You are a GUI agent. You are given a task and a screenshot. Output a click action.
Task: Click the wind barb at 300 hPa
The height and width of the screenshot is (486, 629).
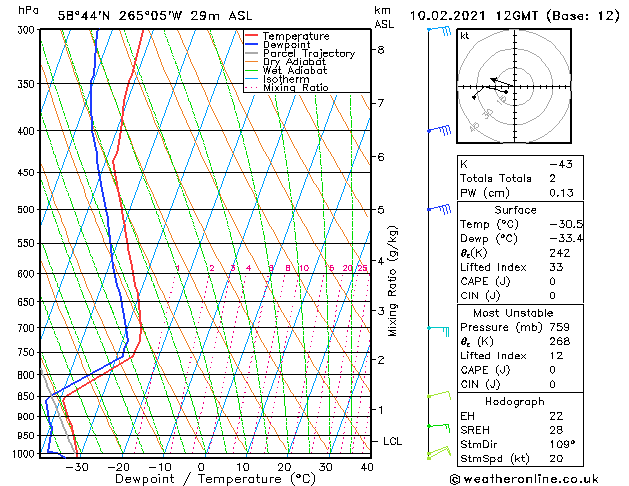click(x=439, y=31)
